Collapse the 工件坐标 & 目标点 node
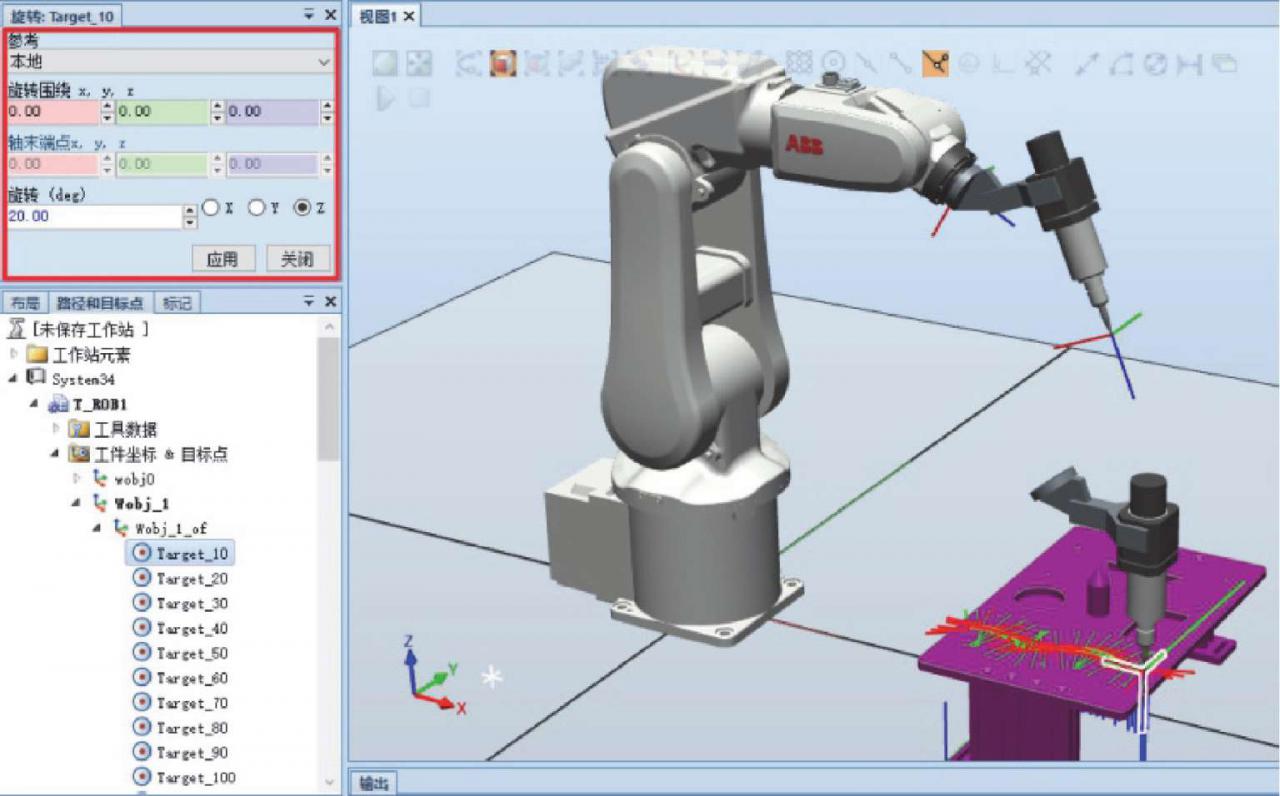Image resolution: width=1280 pixels, height=796 pixels. (x=57, y=454)
